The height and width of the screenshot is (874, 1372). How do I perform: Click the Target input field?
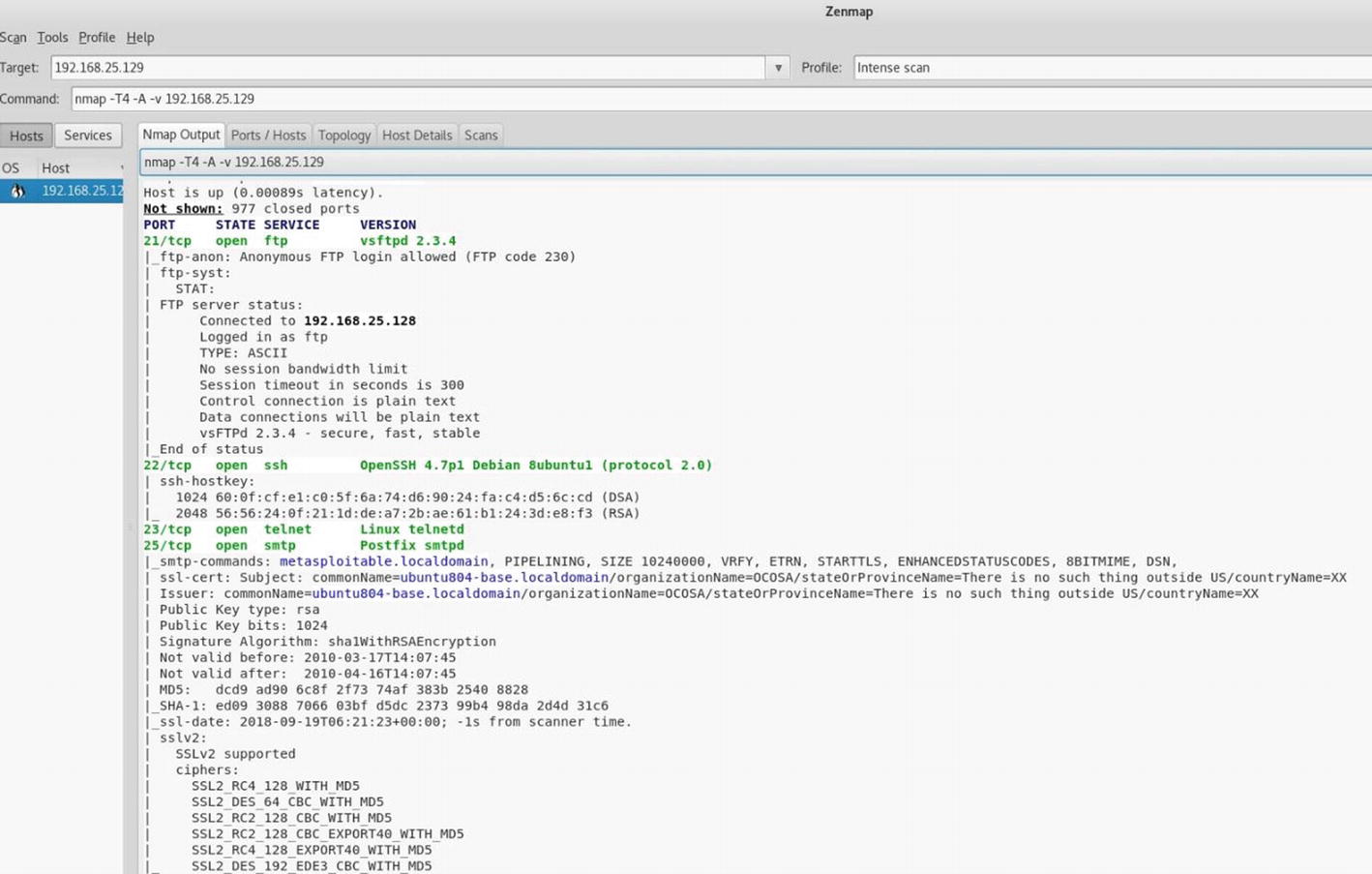[407, 68]
